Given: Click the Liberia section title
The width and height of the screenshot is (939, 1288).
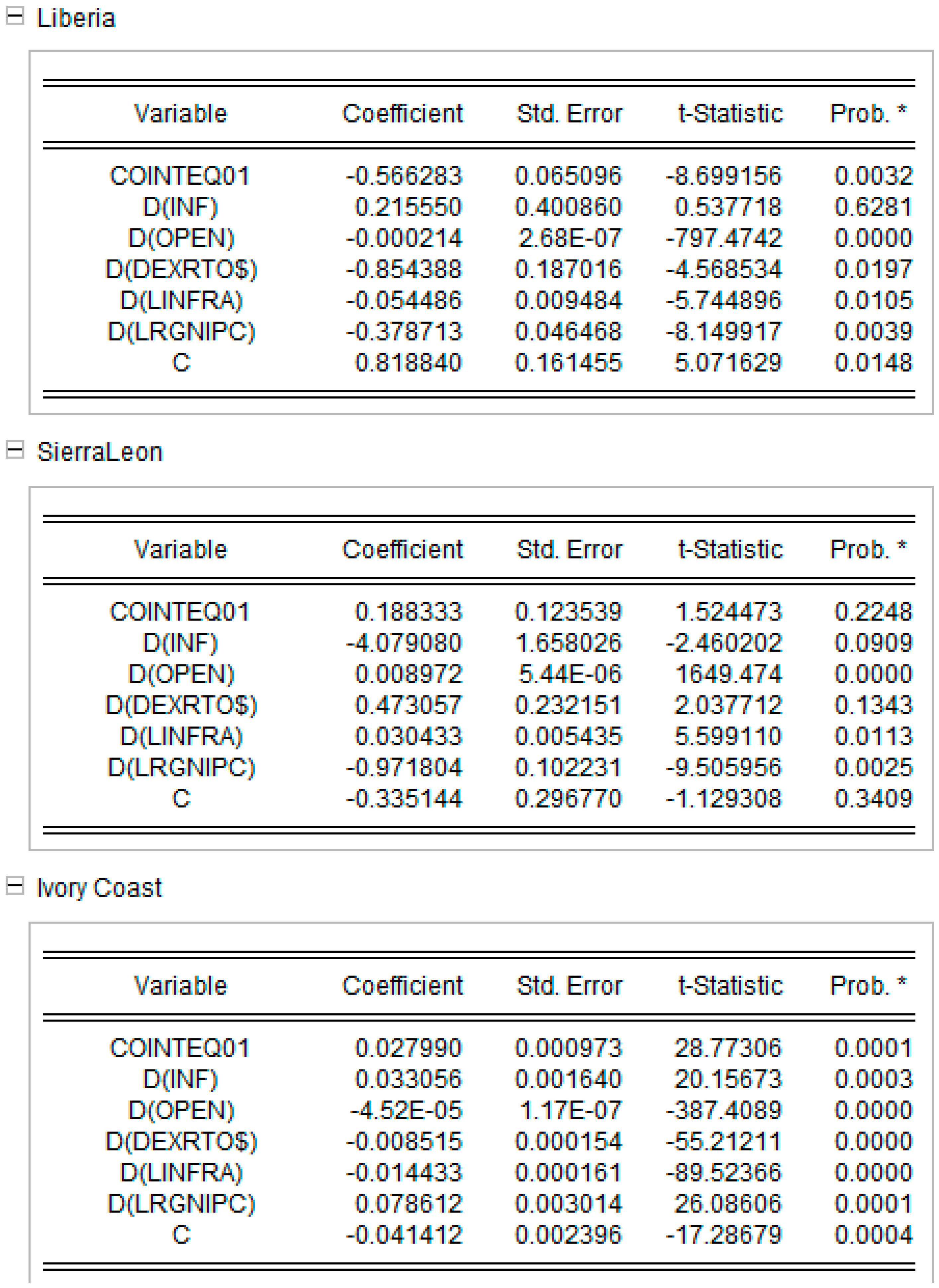Looking at the screenshot, I should point(76,18).
